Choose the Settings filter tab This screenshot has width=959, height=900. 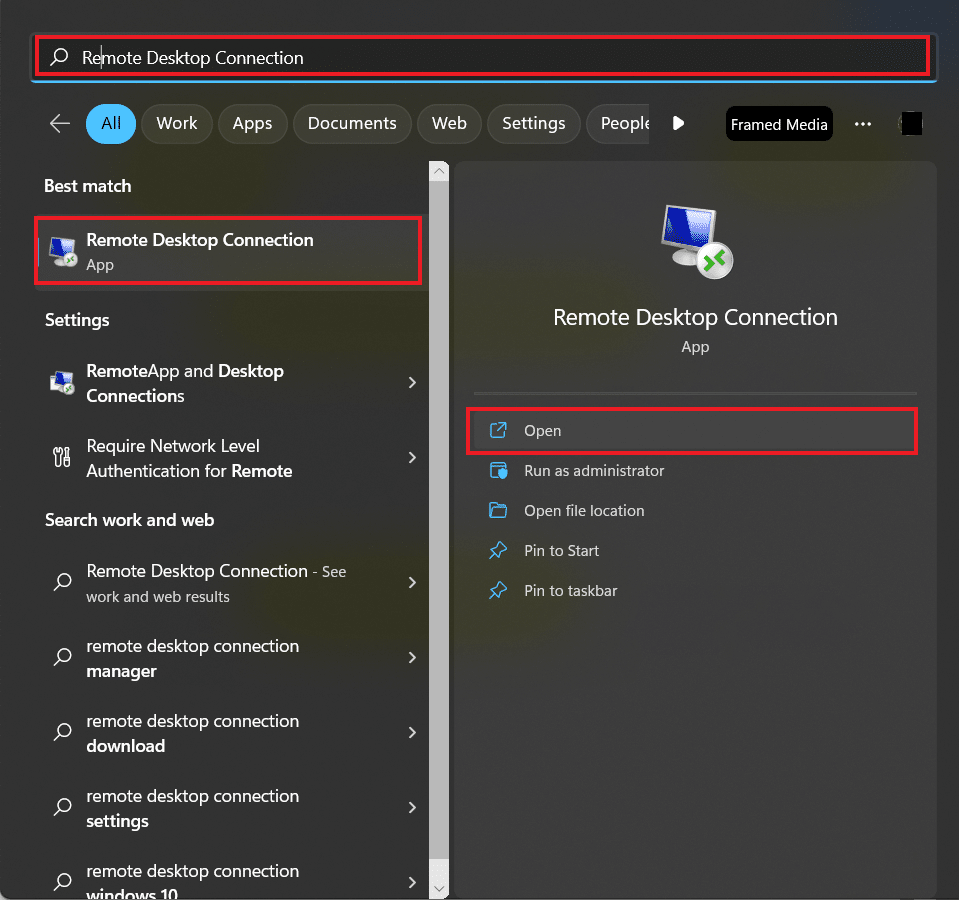click(x=533, y=123)
